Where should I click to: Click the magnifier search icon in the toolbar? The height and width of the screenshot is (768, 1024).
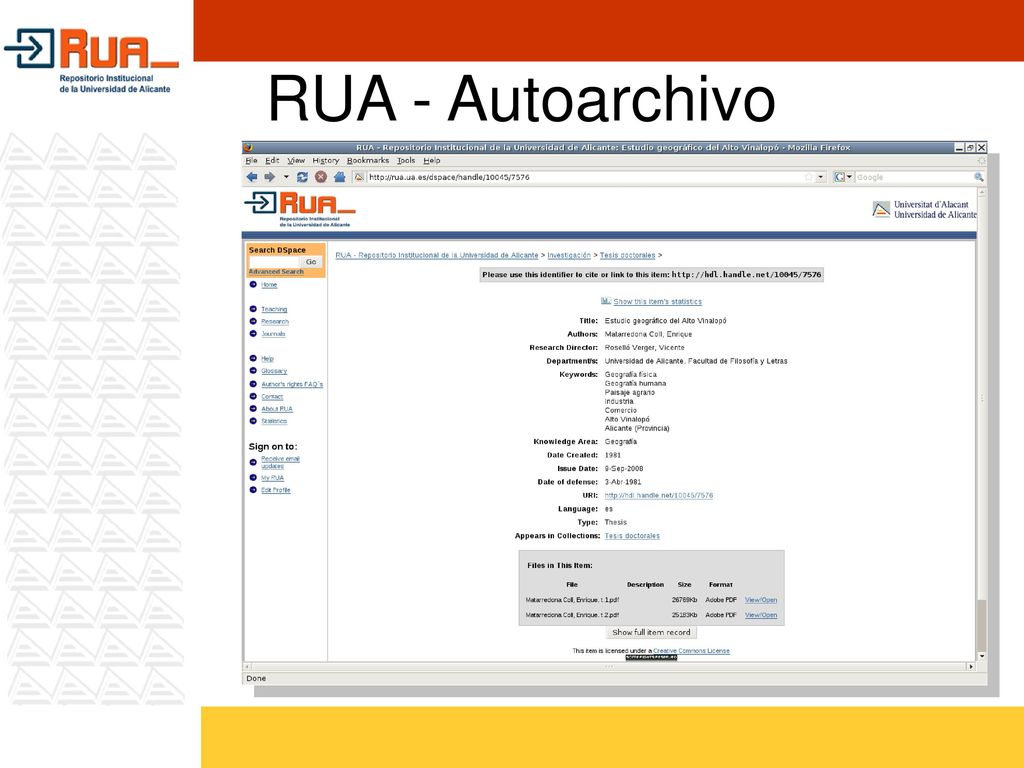click(978, 177)
